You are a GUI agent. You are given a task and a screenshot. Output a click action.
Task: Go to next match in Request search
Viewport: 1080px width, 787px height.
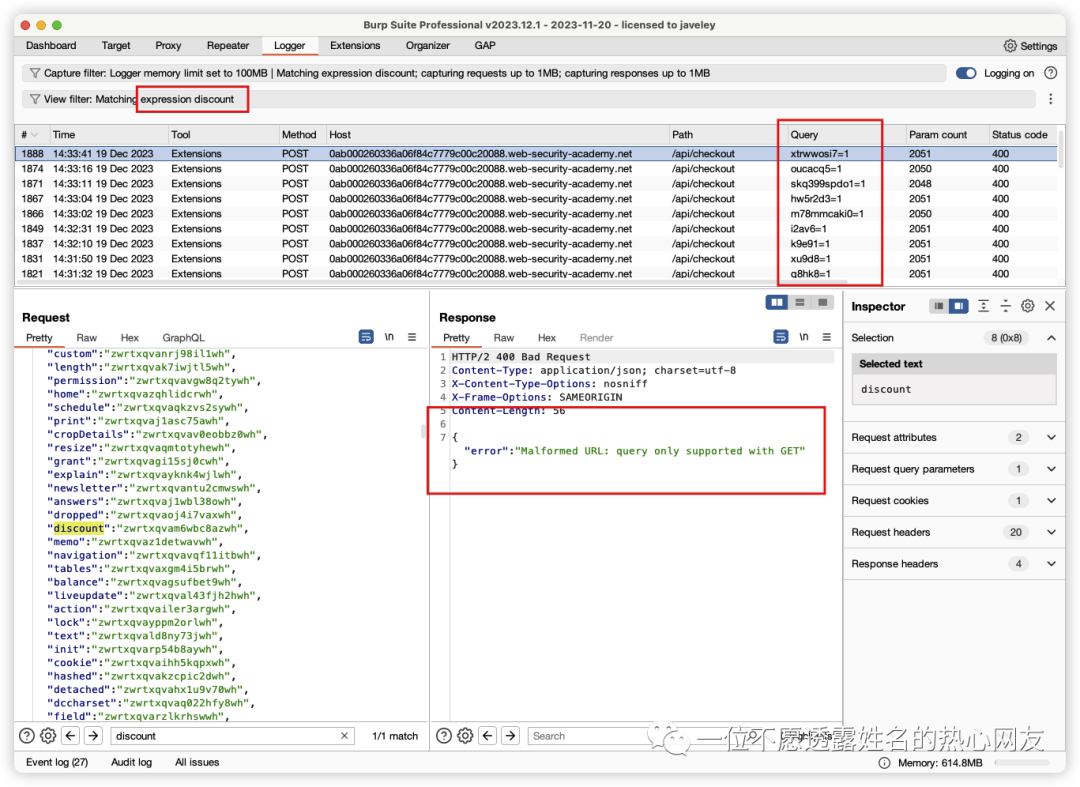(x=93, y=736)
